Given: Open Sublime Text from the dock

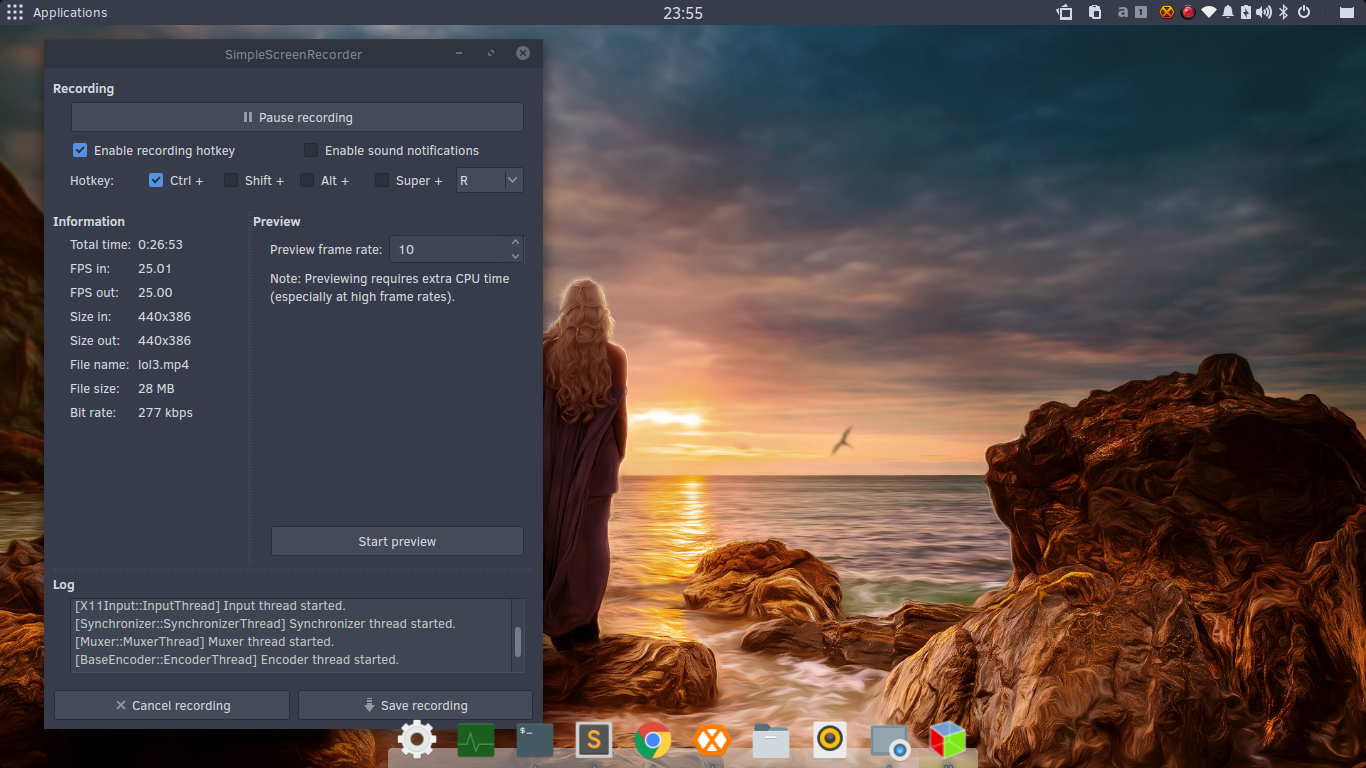Looking at the screenshot, I should tap(594, 740).
